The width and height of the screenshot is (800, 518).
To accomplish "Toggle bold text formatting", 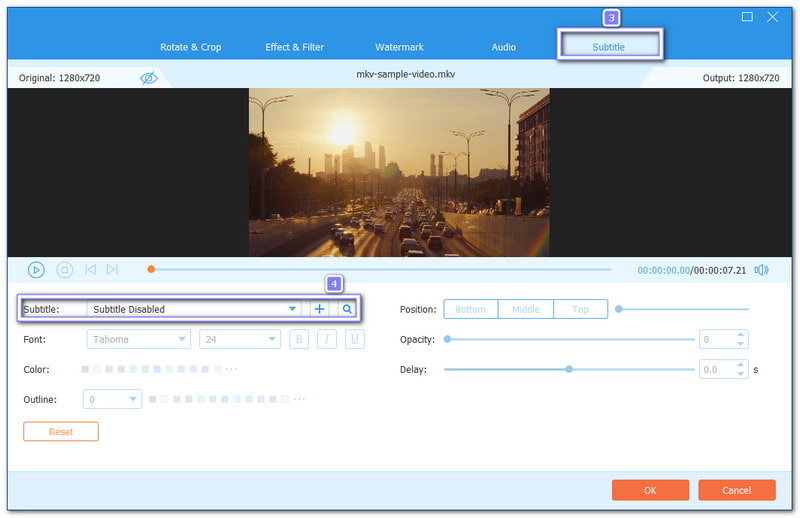I will click(298, 340).
